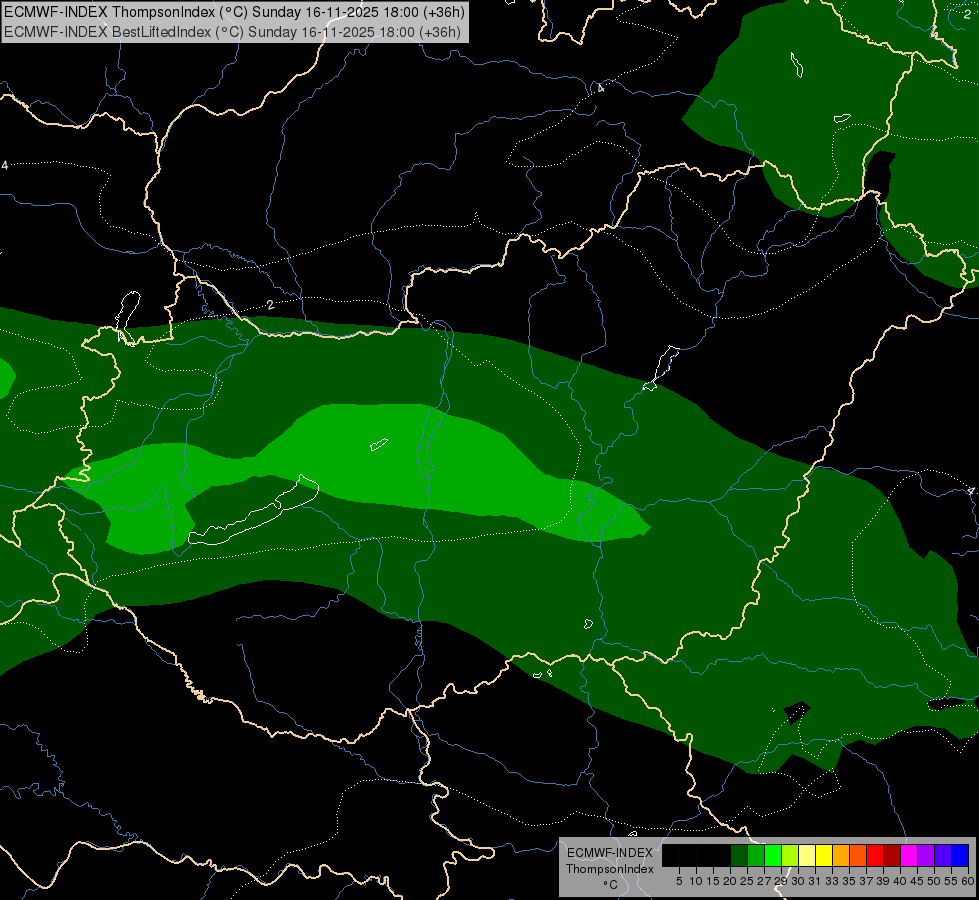Pick the yellow-green 29–30 legend swatch
979x900 pixels.
(x=790, y=855)
